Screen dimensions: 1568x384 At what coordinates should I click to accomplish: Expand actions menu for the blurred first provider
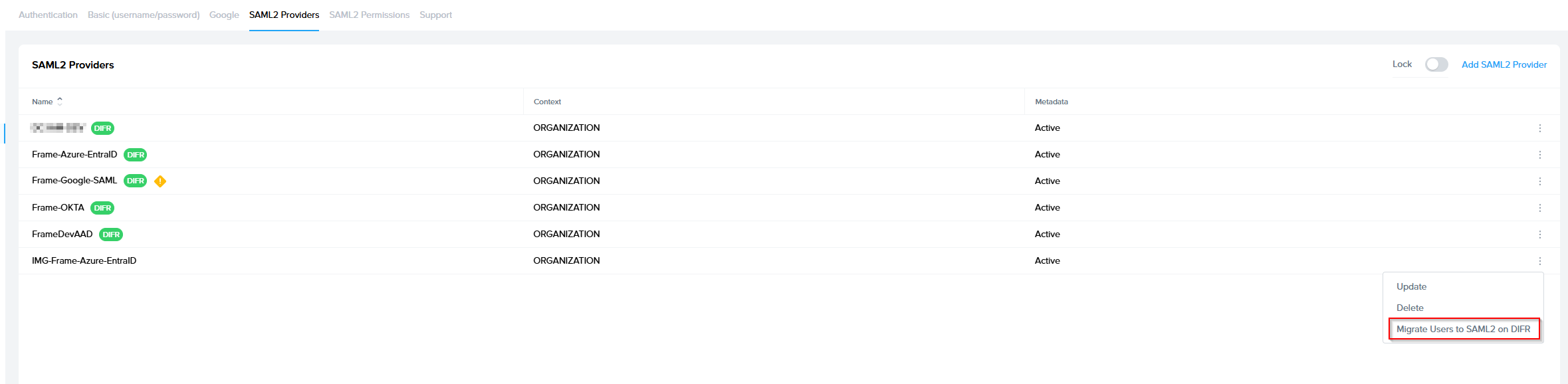(x=1539, y=128)
